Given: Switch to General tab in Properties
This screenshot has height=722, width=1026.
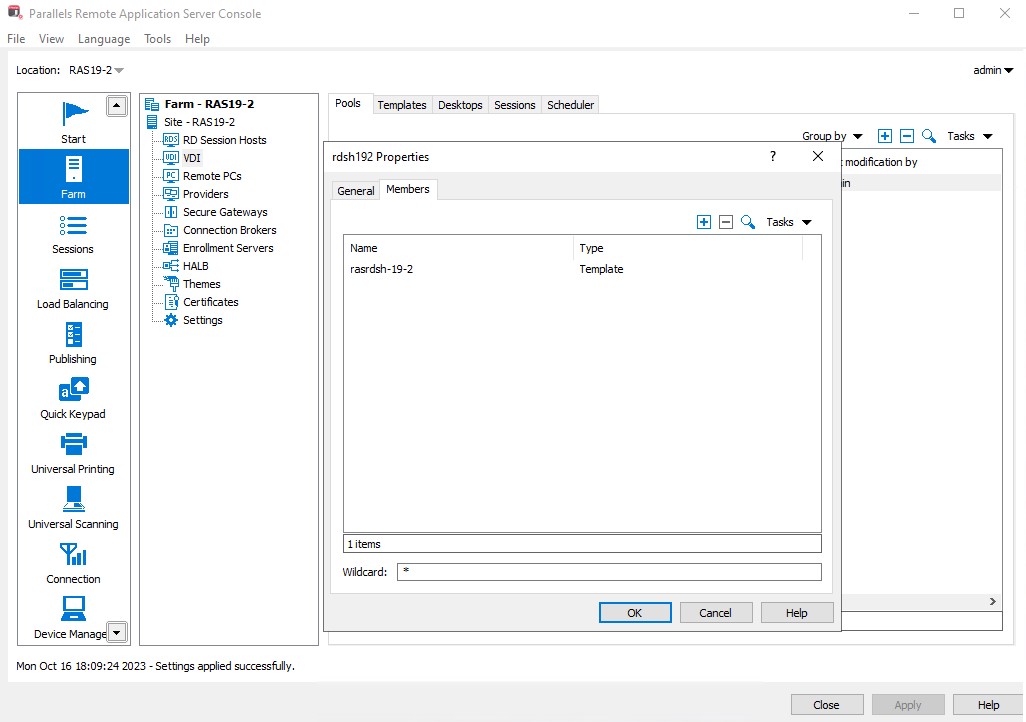Looking at the screenshot, I should click(x=356, y=190).
